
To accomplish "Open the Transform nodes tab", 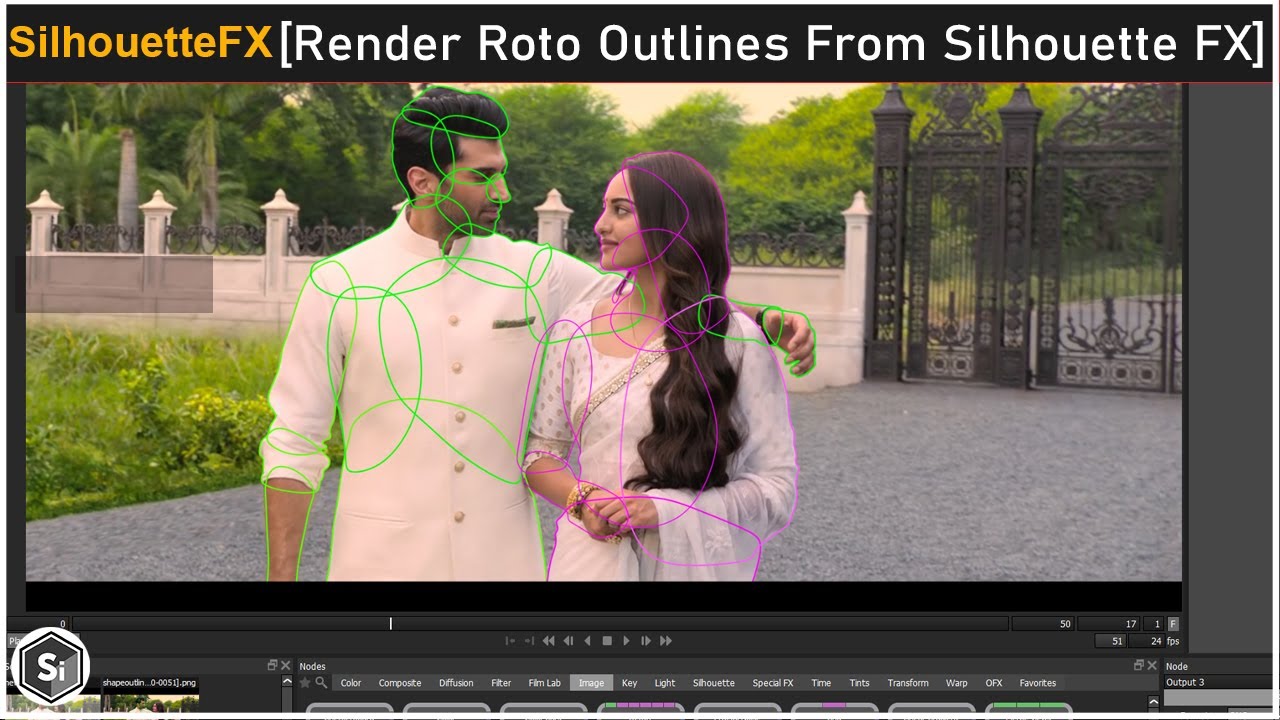I will click(908, 683).
